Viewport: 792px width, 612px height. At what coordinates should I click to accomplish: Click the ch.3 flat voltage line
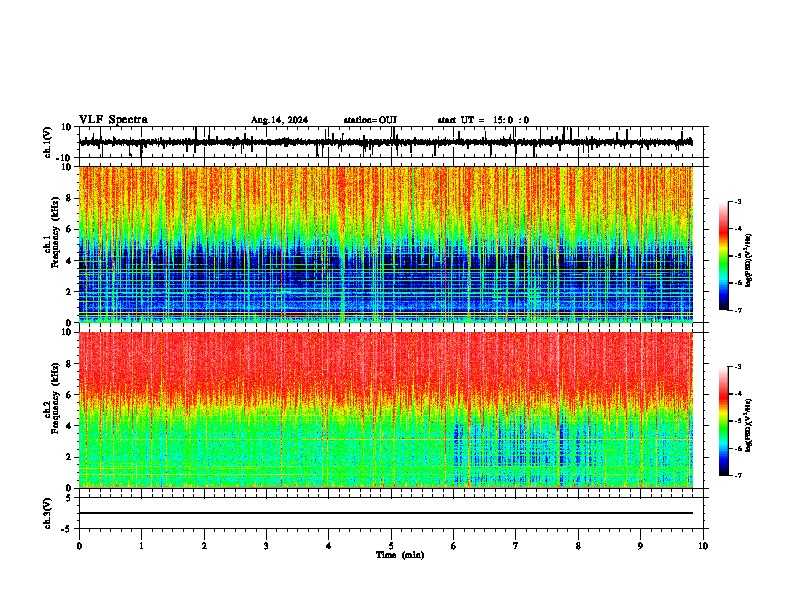pyautogui.click(x=386, y=513)
